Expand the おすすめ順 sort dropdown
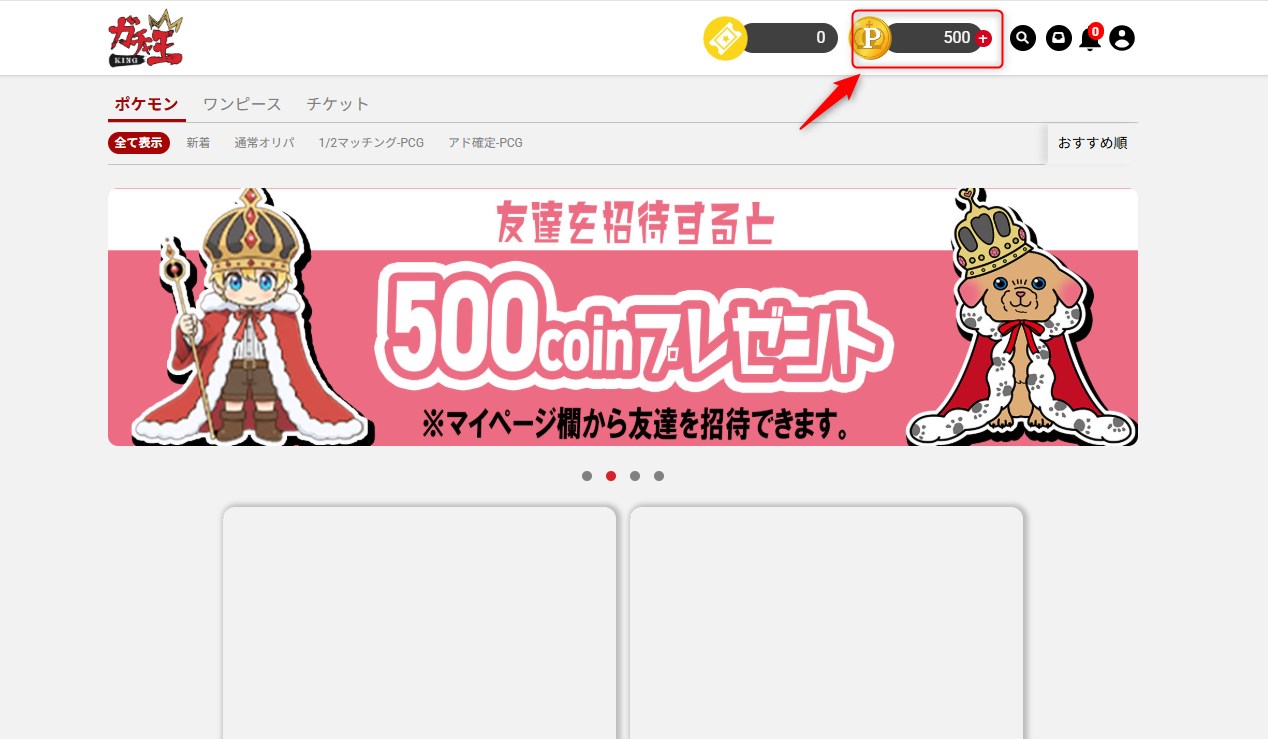Screen dimensions: 1268x739 pyautogui.click(x=1092, y=143)
